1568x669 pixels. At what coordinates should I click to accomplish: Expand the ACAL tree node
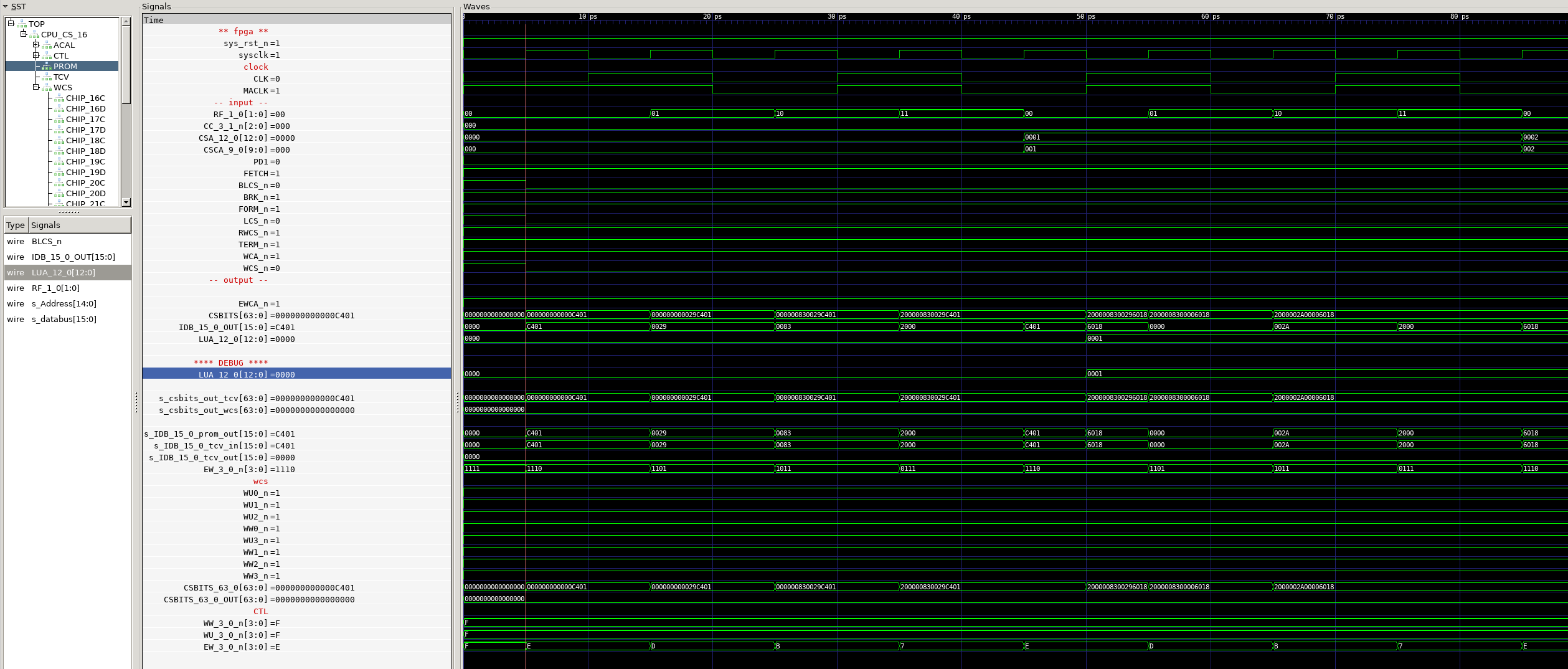pos(36,44)
